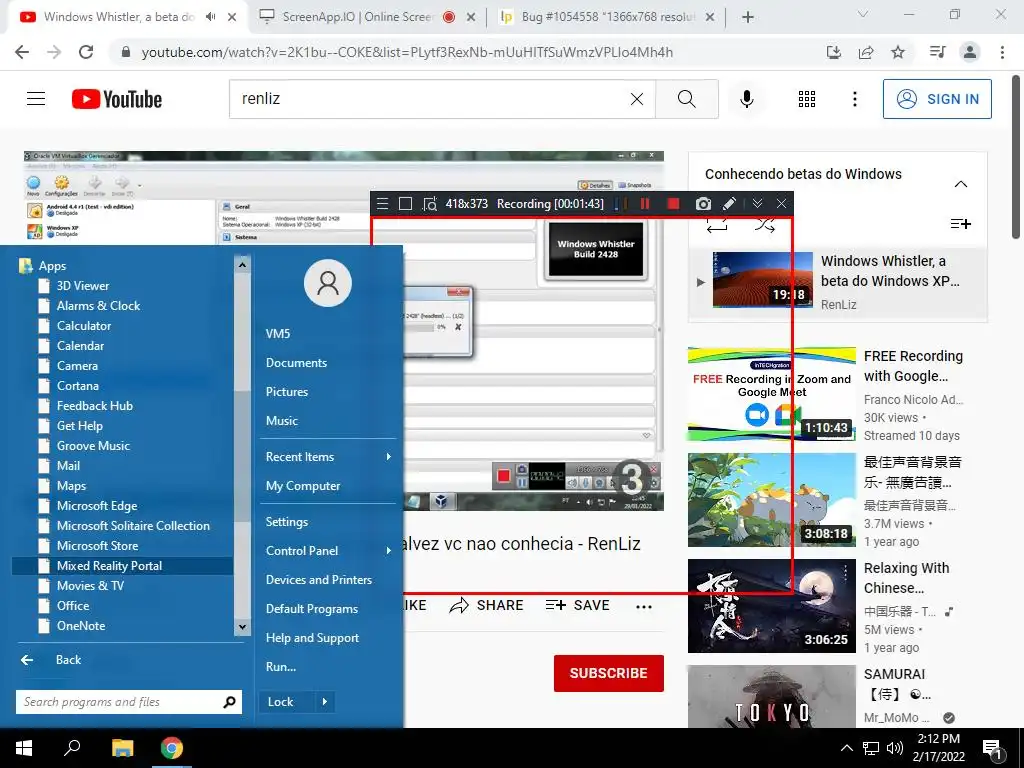This screenshot has width=1024, height=768.
Task: Open Devices and Printers
Action: pos(319,580)
